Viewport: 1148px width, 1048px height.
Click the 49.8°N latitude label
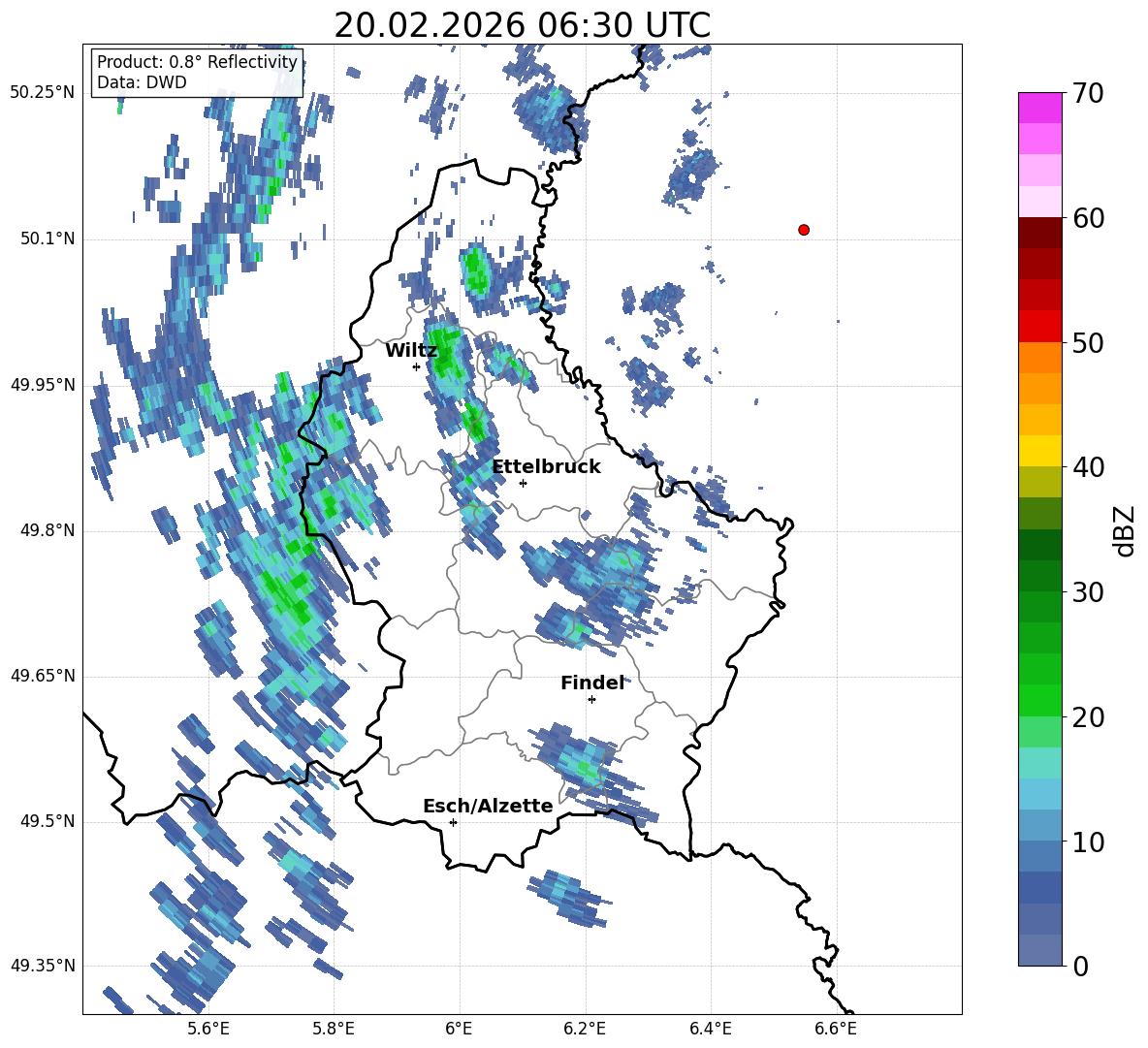(x=48, y=530)
